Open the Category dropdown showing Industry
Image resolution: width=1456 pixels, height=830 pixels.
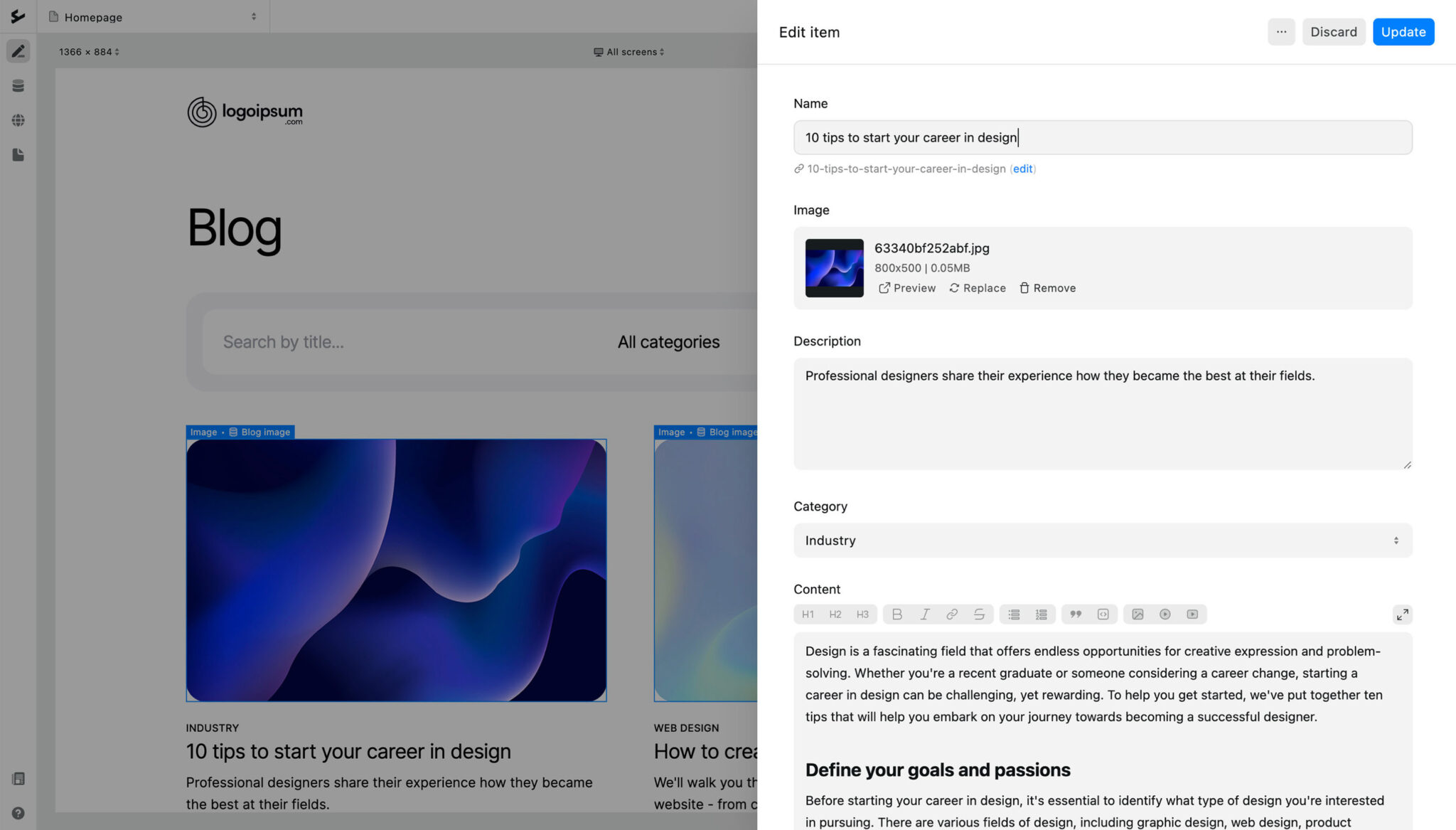pyautogui.click(x=1101, y=540)
